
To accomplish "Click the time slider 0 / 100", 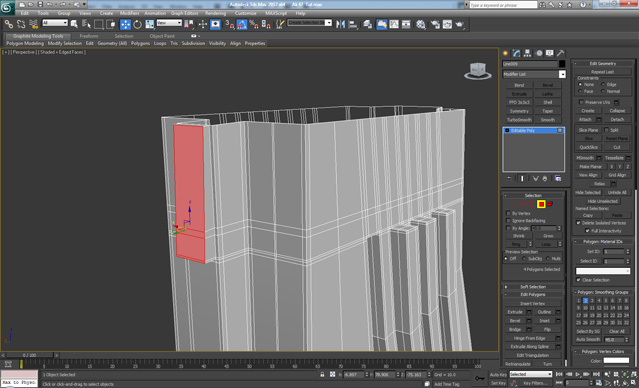I will [29, 355].
